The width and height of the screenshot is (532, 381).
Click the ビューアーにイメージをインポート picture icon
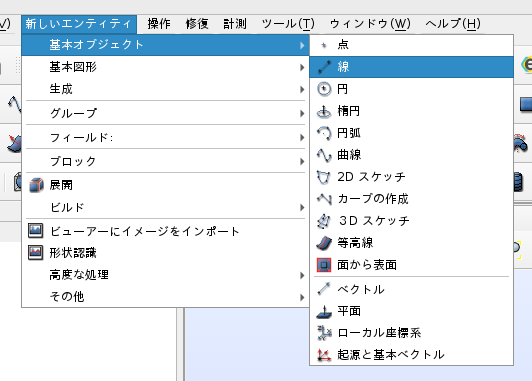tap(36, 231)
